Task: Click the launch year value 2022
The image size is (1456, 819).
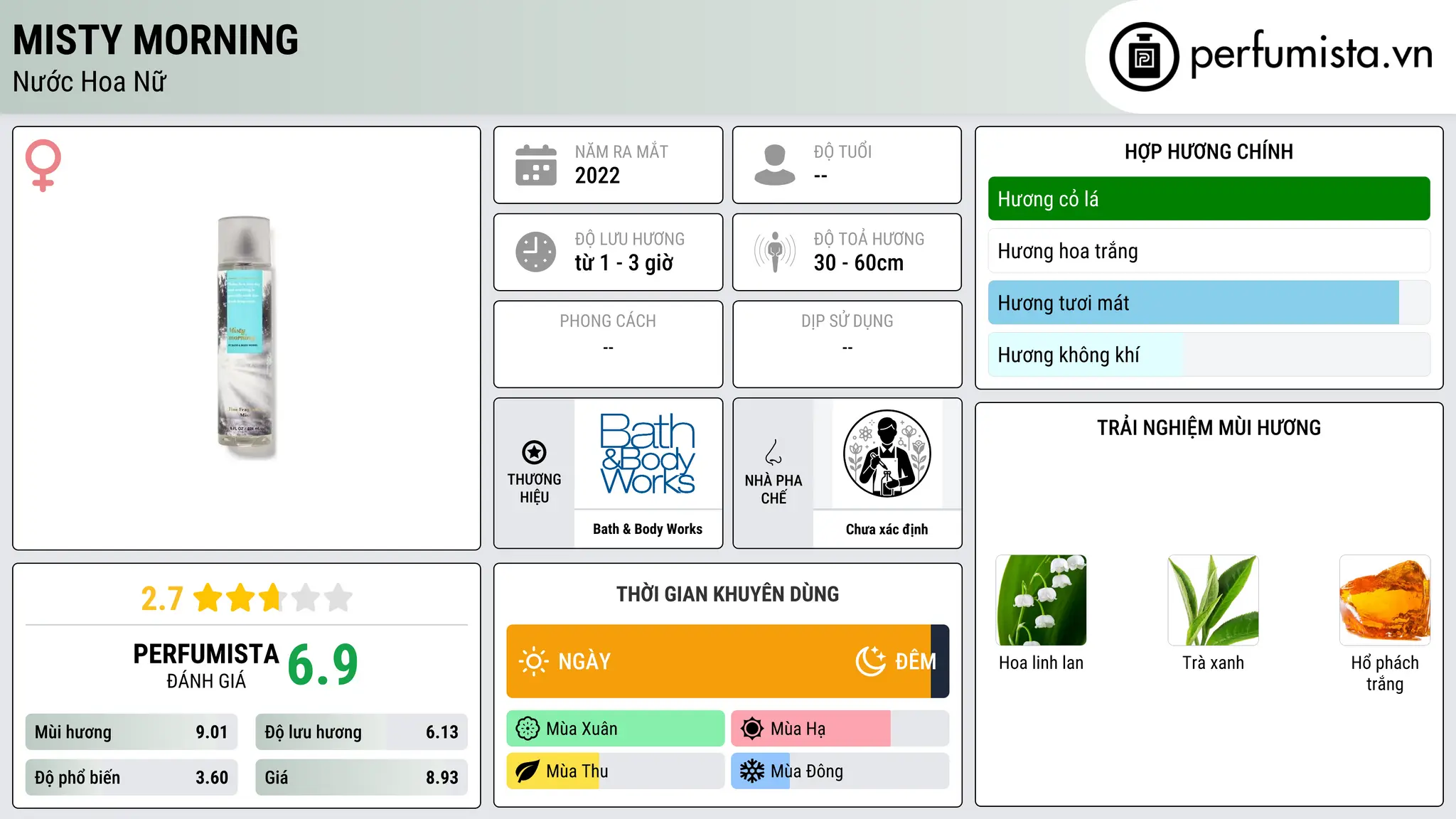Action: point(597,176)
